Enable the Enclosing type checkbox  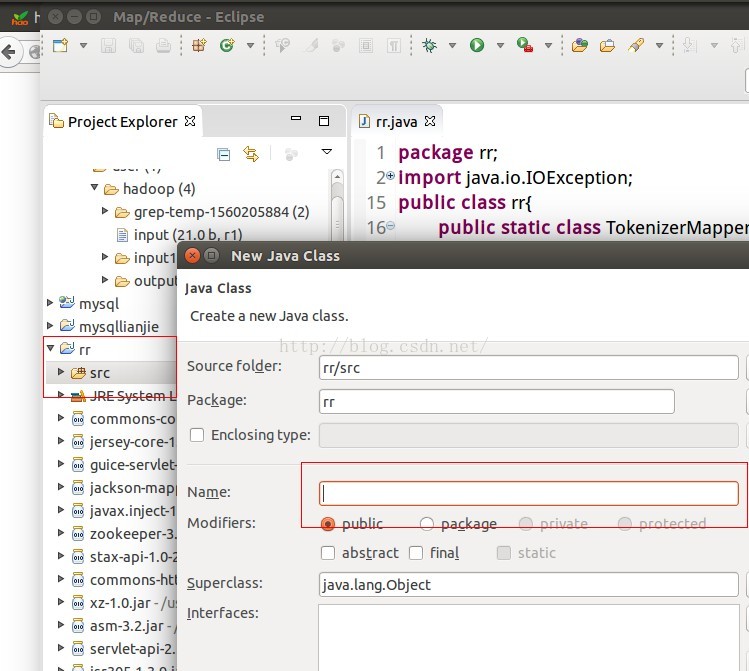pos(197,435)
